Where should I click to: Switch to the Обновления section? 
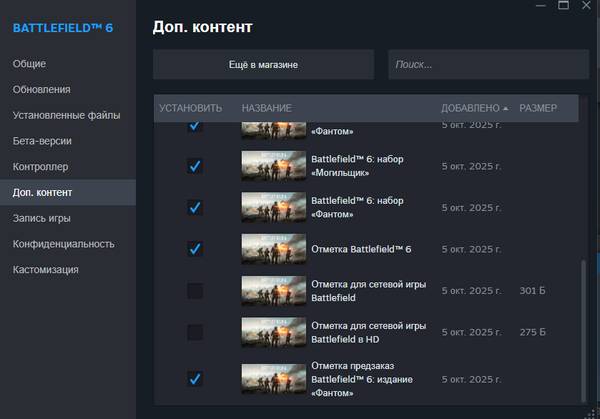pos(41,90)
